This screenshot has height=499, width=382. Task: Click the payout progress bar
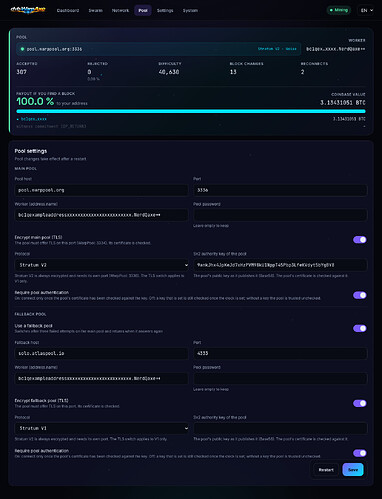pos(191,111)
